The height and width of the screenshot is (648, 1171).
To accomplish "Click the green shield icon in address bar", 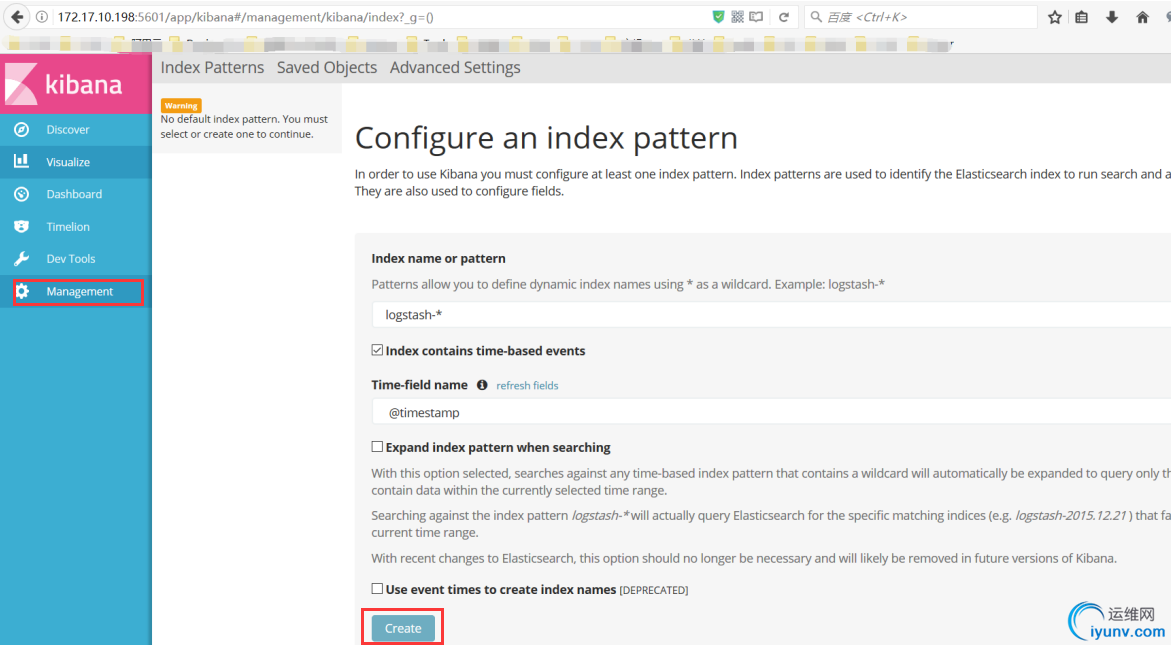I will [718, 16].
